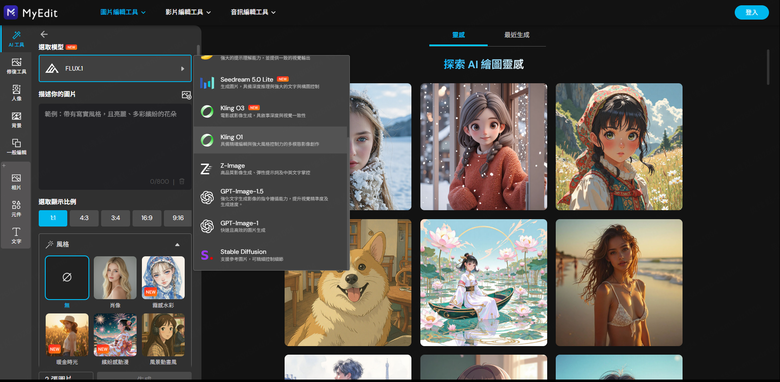Click the 風格 magic wand icon
780x382 pixels.
tap(49, 245)
